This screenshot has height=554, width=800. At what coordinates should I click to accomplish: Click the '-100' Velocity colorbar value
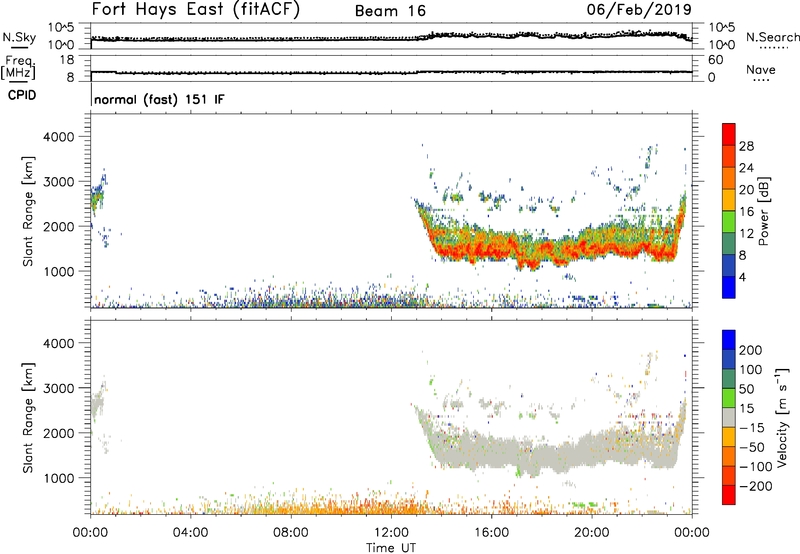(756, 467)
